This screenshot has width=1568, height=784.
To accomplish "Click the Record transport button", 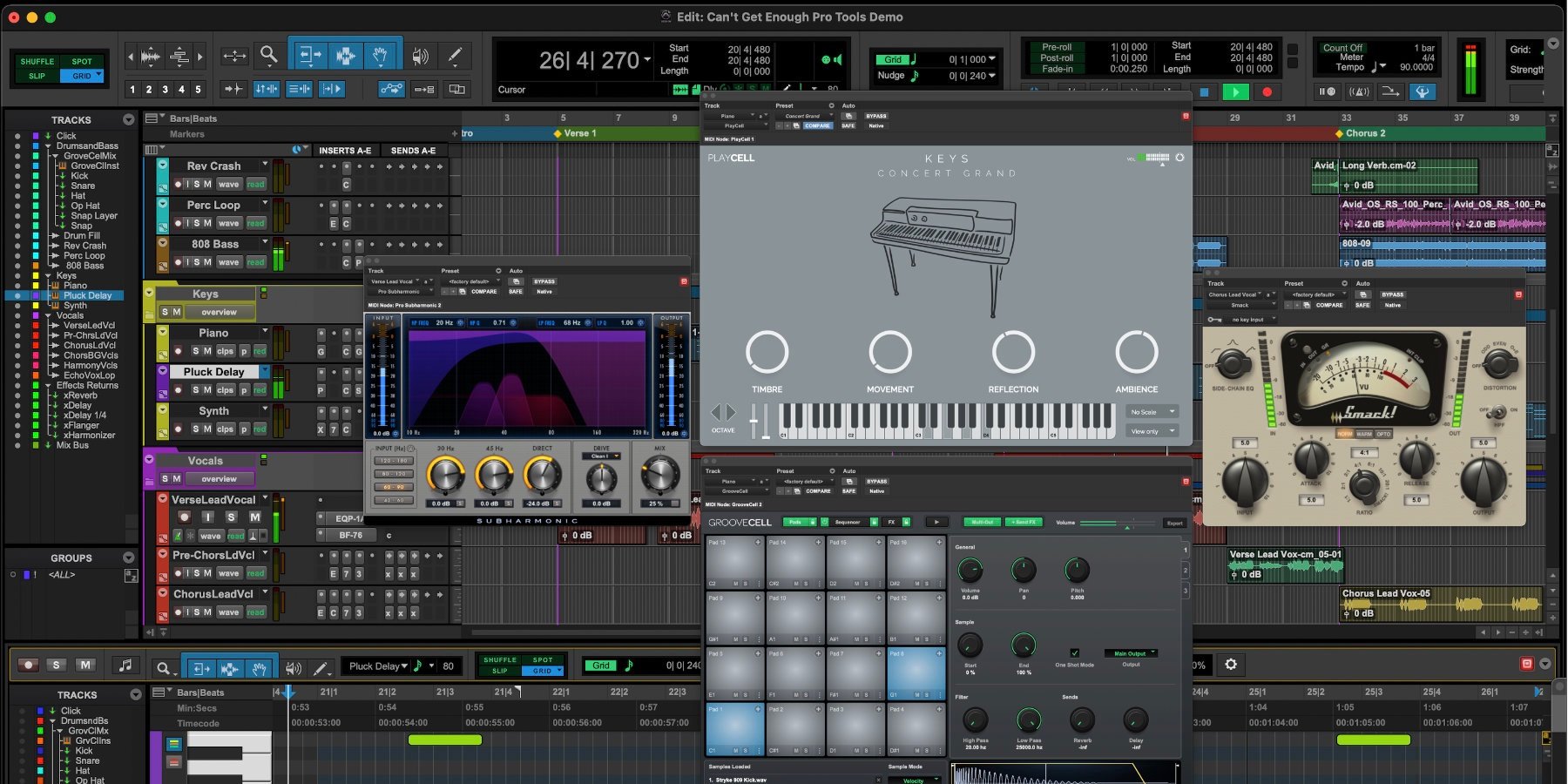I will (x=1267, y=91).
